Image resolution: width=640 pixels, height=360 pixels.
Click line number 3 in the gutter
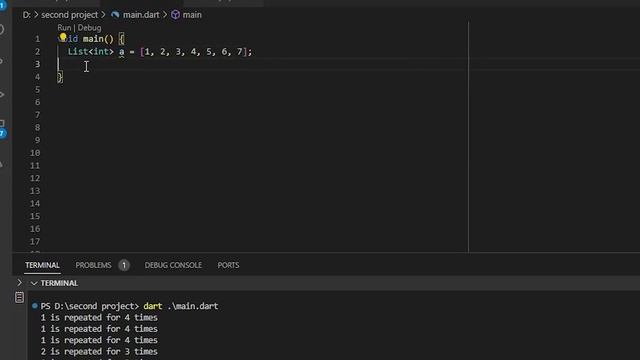(x=38, y=64)
